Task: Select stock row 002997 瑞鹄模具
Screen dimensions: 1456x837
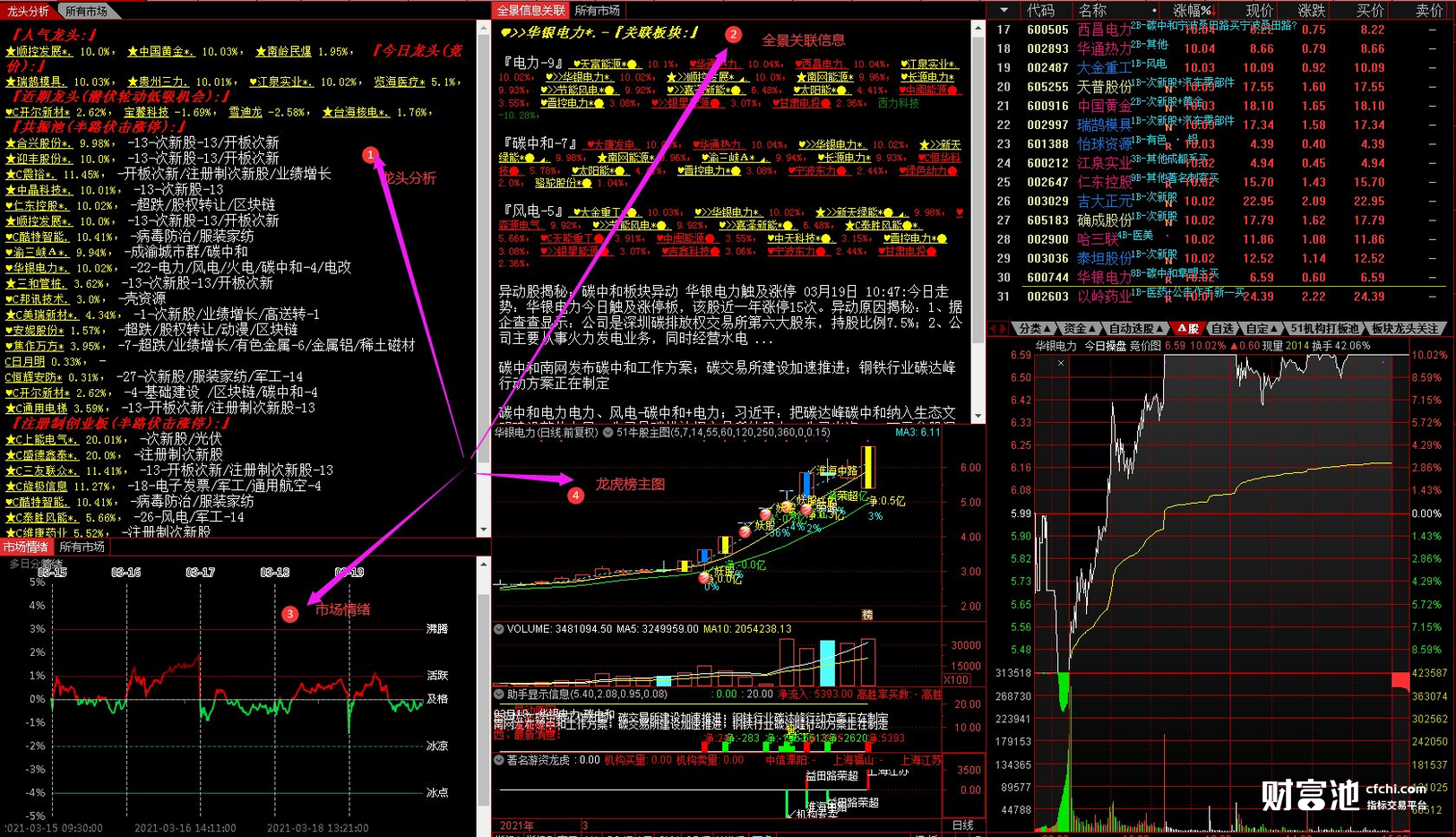Action: coord(1220,125)
